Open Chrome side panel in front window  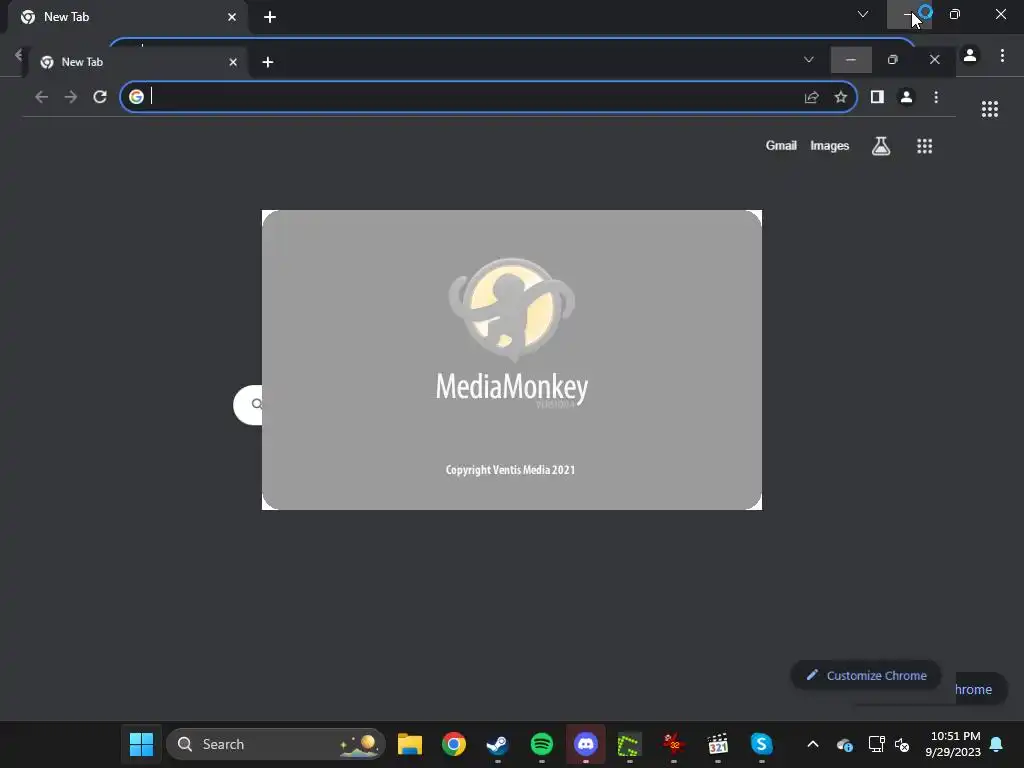[x=877, y=97]
